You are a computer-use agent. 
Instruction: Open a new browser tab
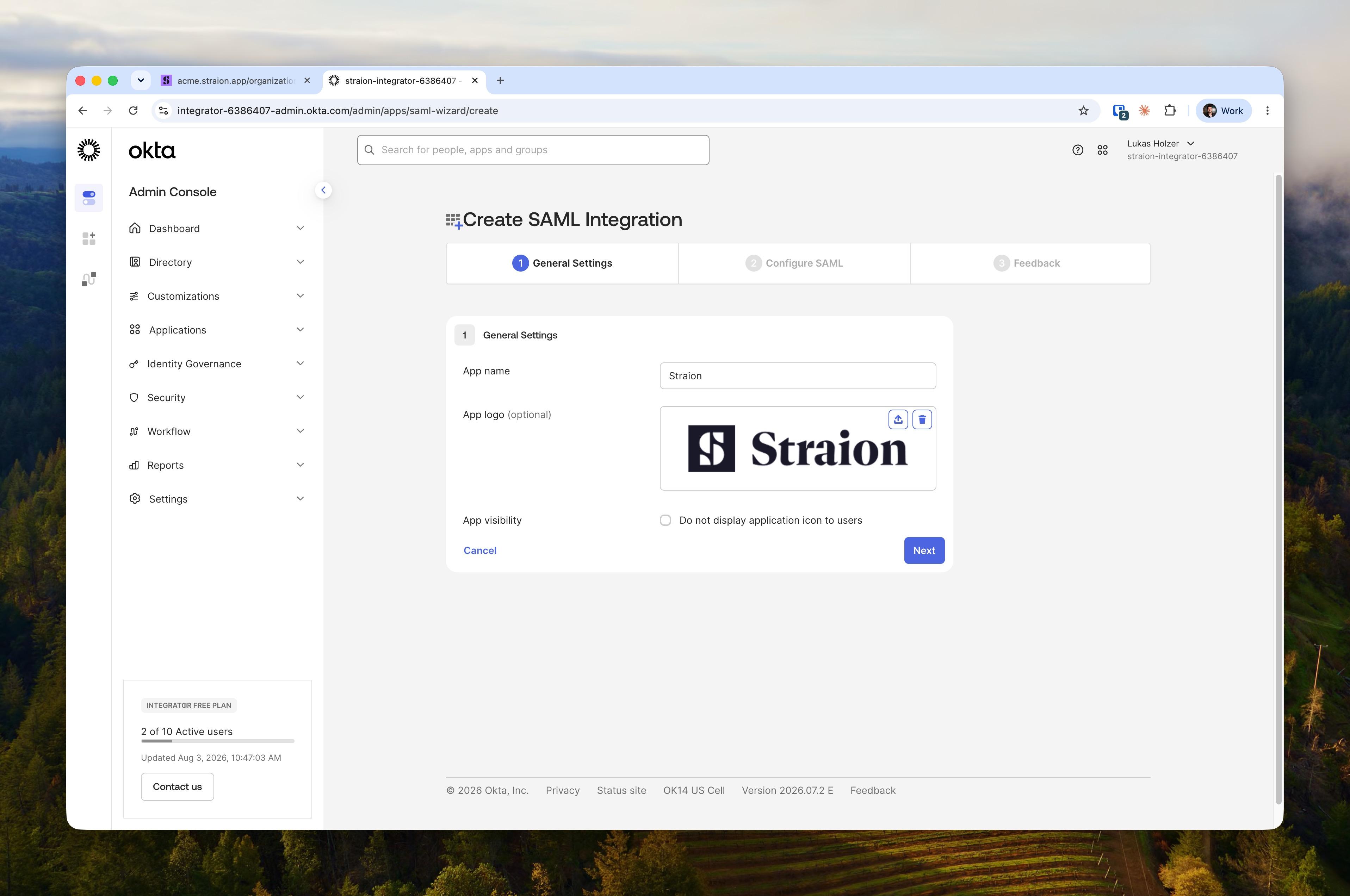tap(500, 81)
